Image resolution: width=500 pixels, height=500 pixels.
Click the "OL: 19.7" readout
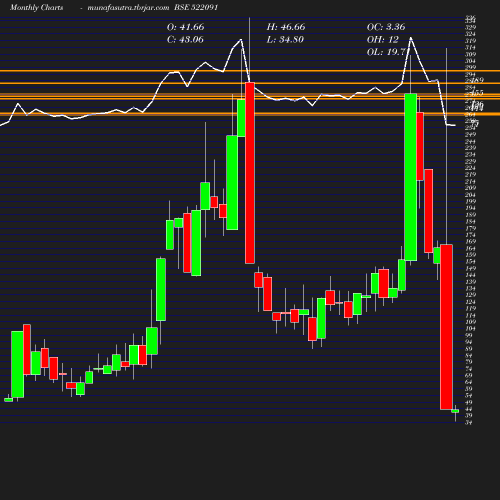point(386,52)
